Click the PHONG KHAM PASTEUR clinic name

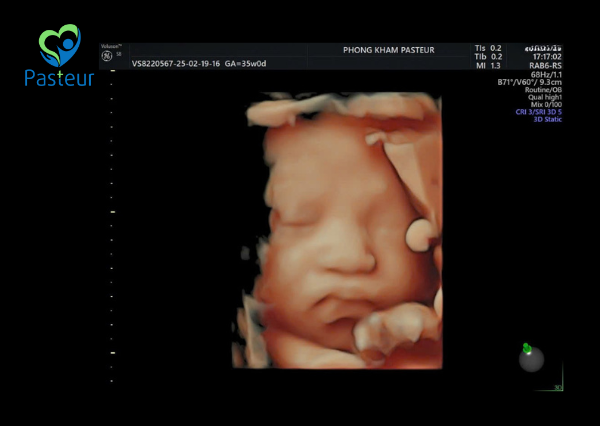[x=386, y=50]
